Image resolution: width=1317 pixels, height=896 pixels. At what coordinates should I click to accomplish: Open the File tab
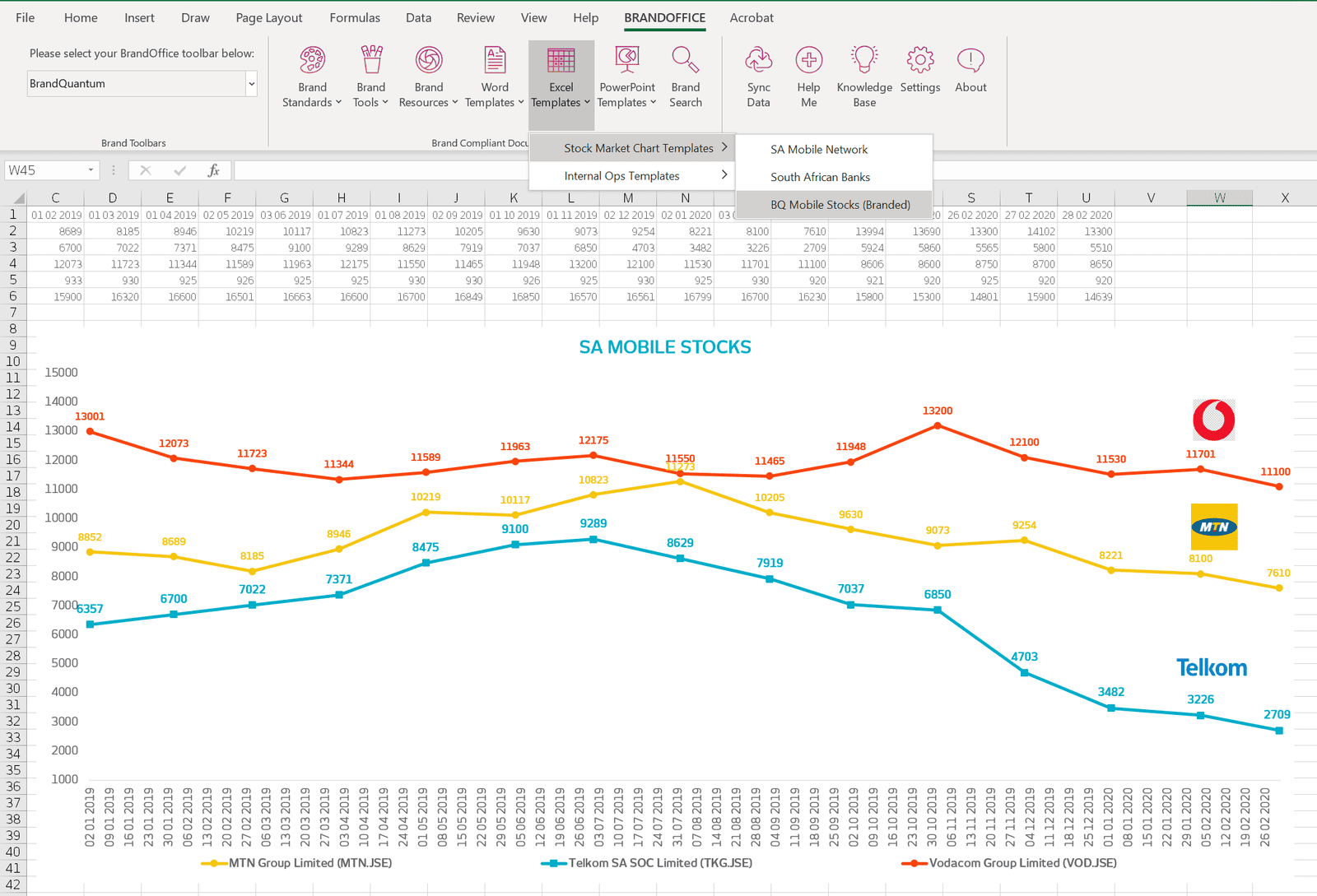click(x=26, y=17)
